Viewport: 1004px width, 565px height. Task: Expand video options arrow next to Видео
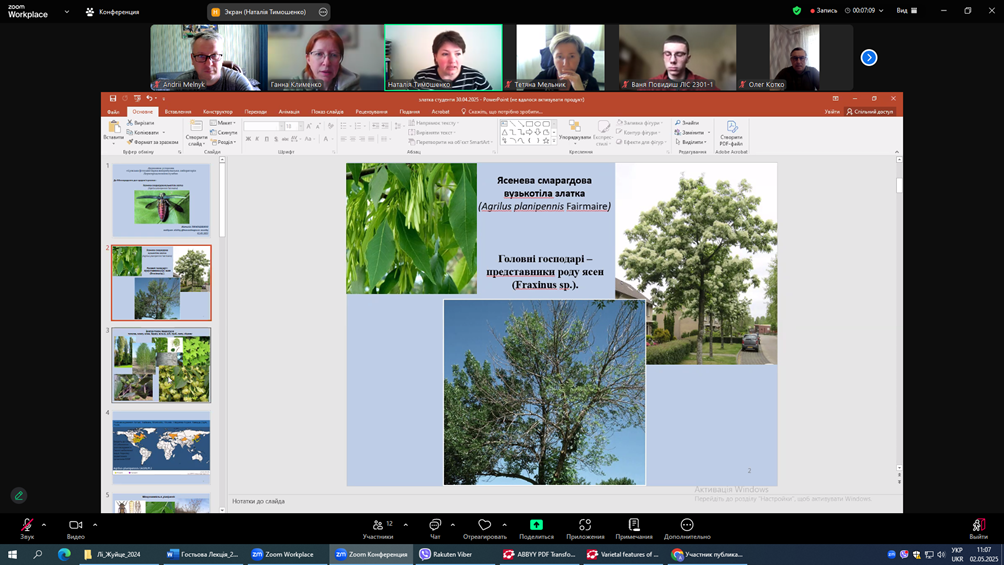[x=95, y=525]
